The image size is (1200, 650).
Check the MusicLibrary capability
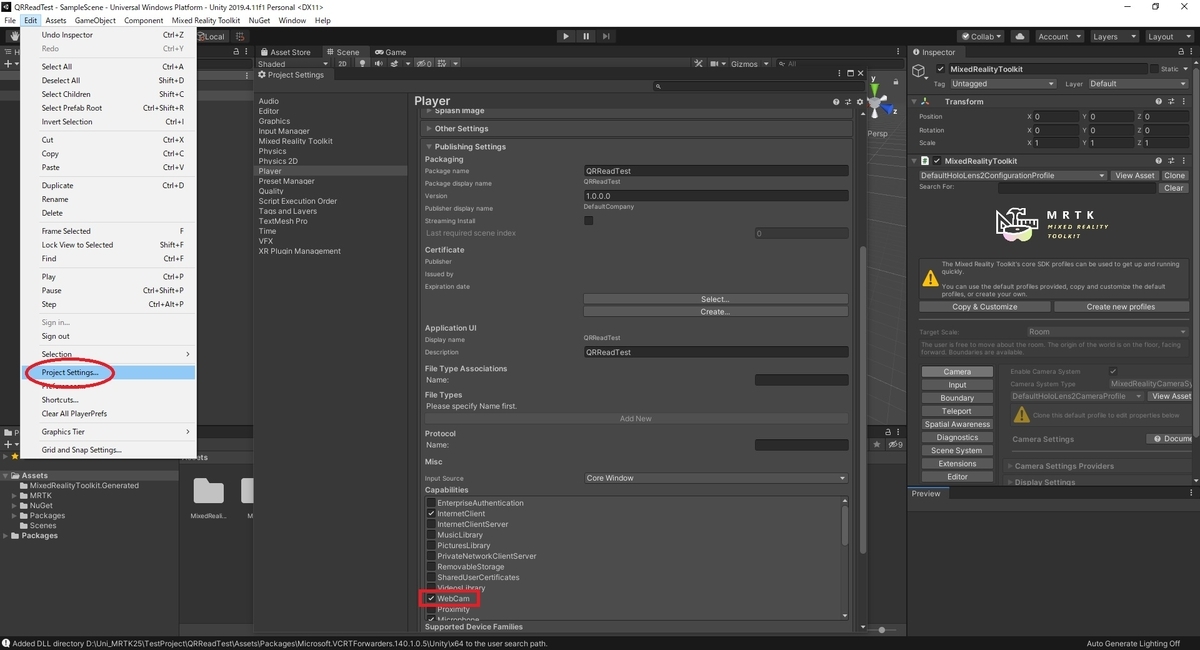431,535
